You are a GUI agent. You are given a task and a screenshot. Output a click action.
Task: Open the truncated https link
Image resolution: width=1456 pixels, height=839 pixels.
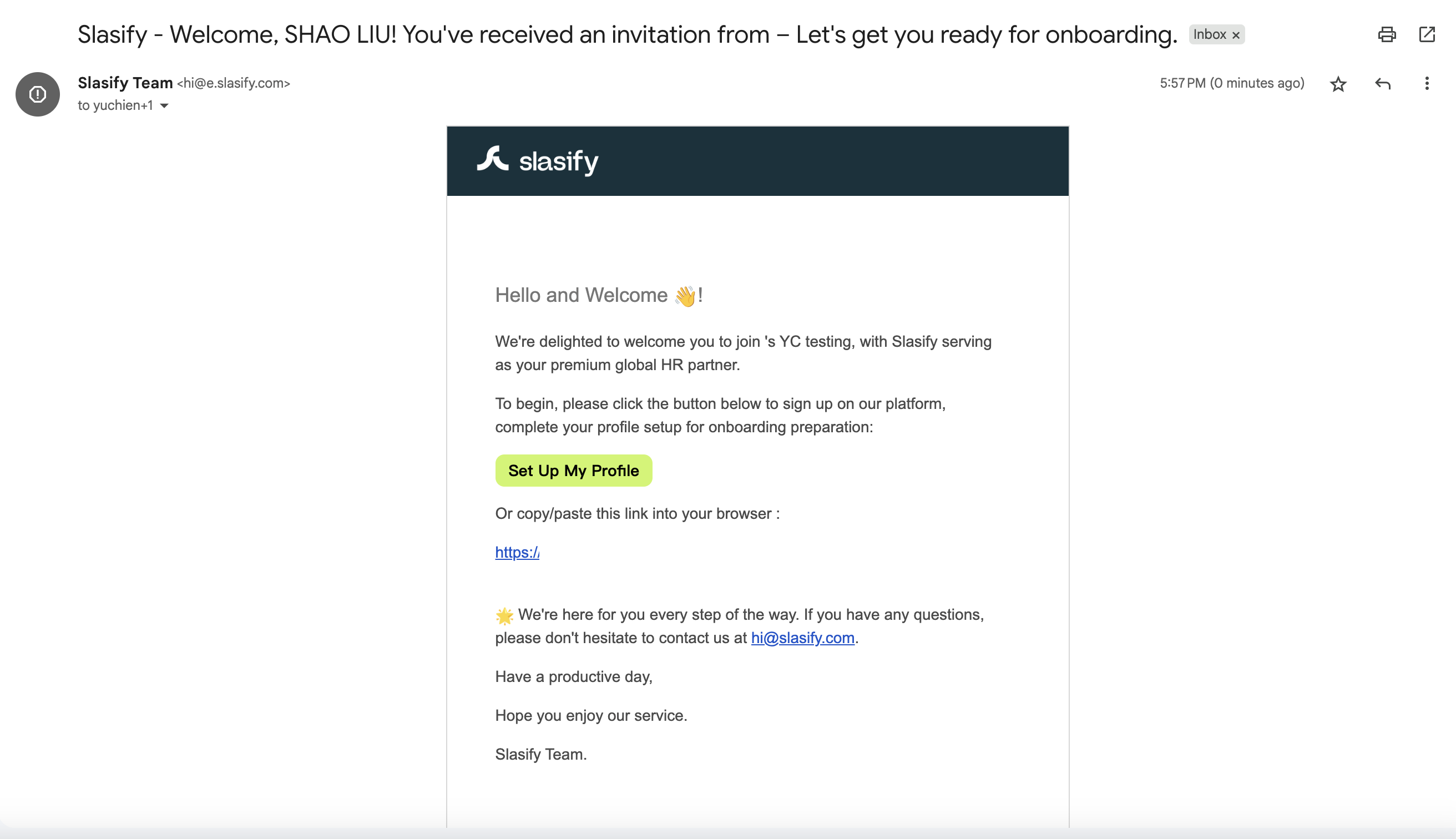pyautogui.click(x=517, y=552)
